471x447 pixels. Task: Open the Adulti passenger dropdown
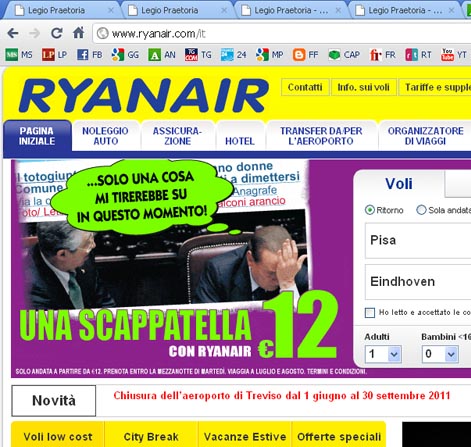point(383,354)
